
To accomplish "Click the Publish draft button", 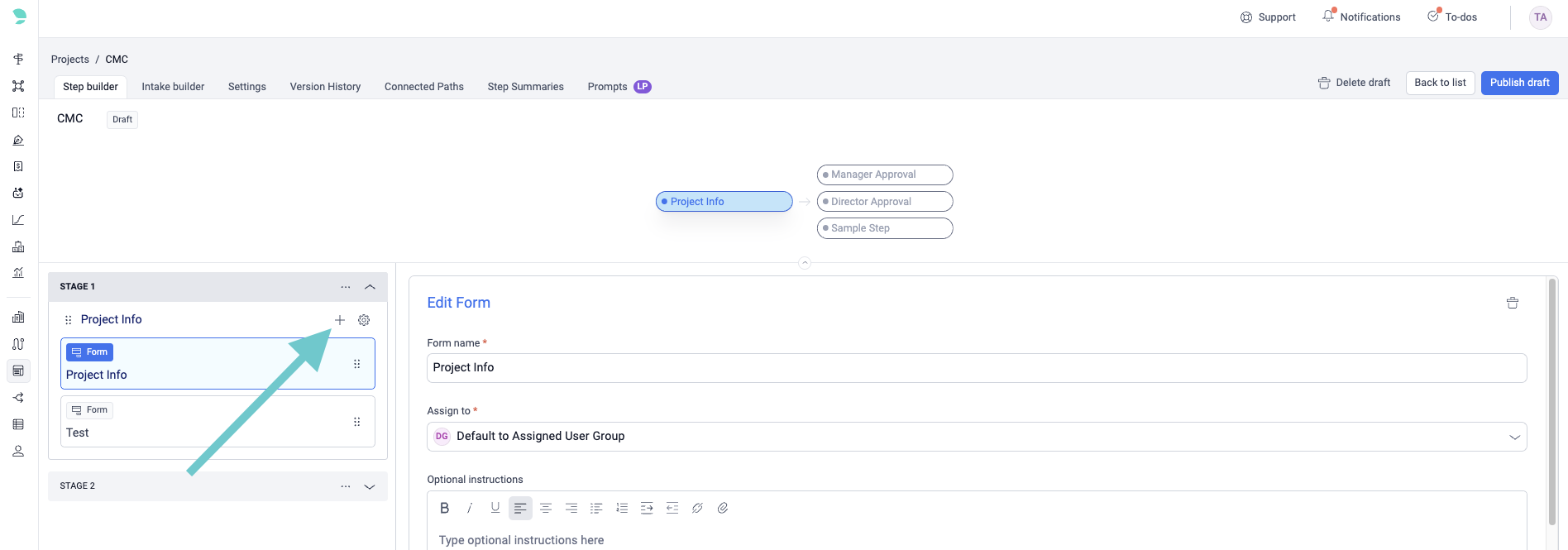I will click(x=1519, y=83).
